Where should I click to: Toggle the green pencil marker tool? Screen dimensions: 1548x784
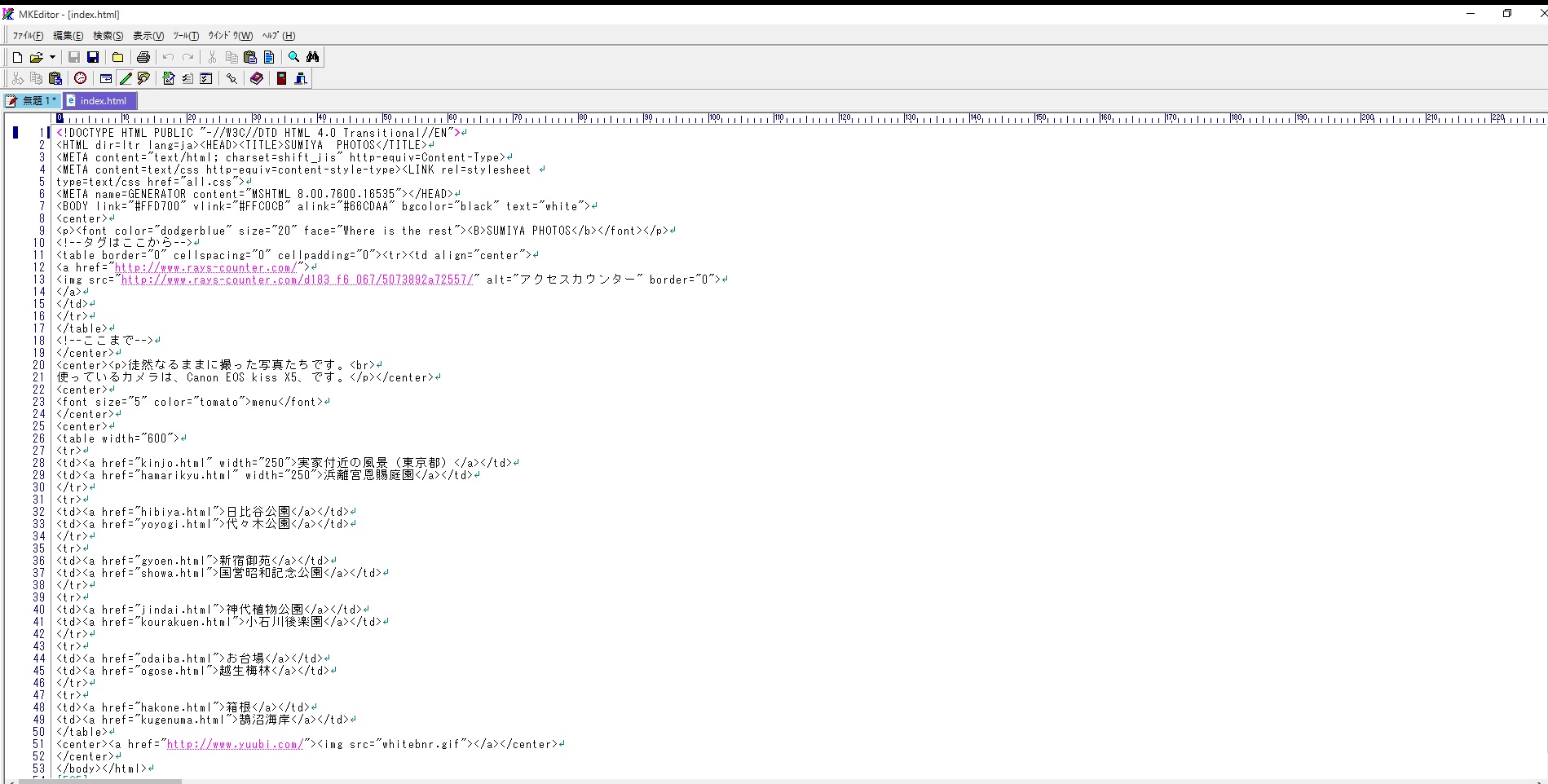coord(125,78)
